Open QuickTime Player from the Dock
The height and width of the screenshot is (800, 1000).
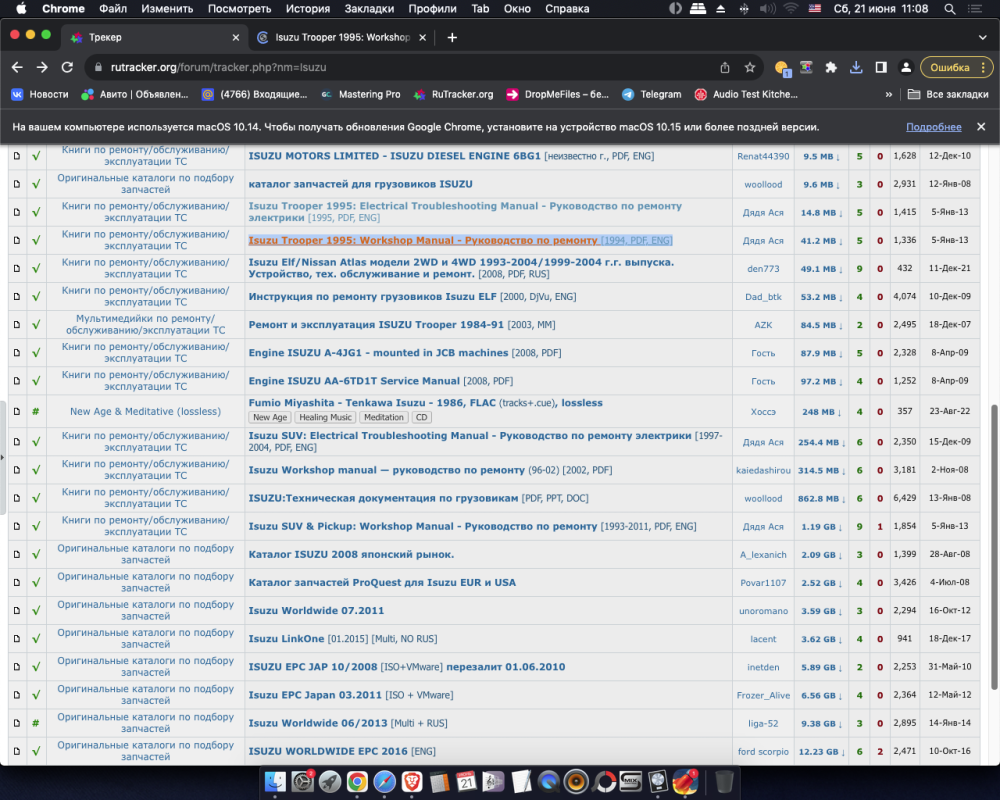[548, 781]
